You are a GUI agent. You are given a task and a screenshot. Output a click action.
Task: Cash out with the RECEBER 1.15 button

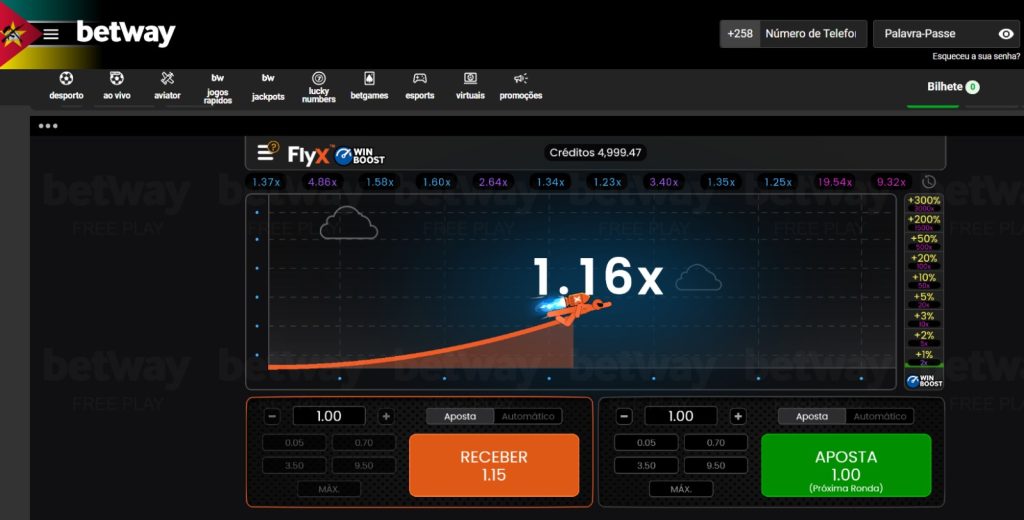(494, 465)
